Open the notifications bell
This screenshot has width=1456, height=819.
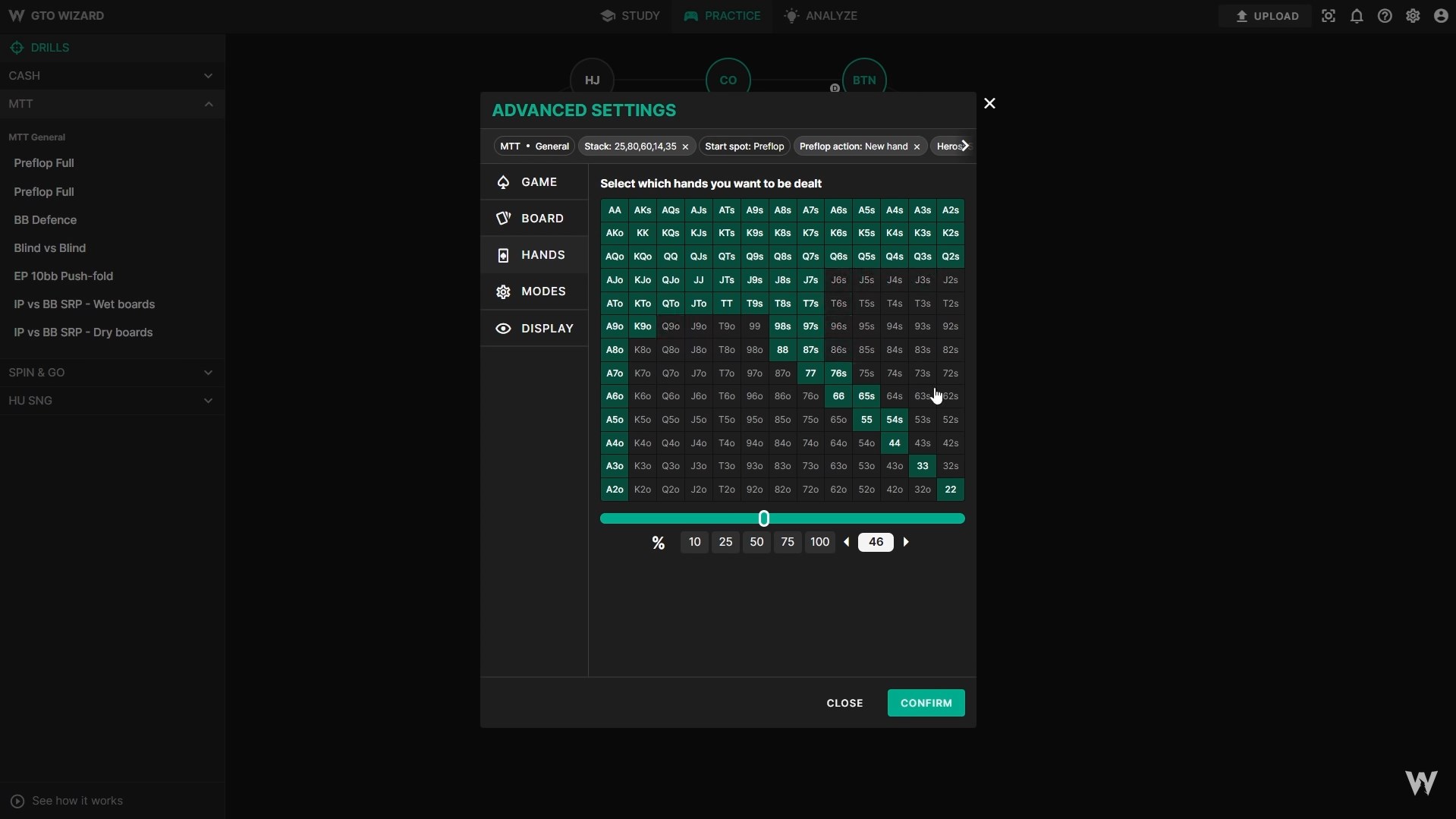pyautogui.click(x=1356, y=15)
